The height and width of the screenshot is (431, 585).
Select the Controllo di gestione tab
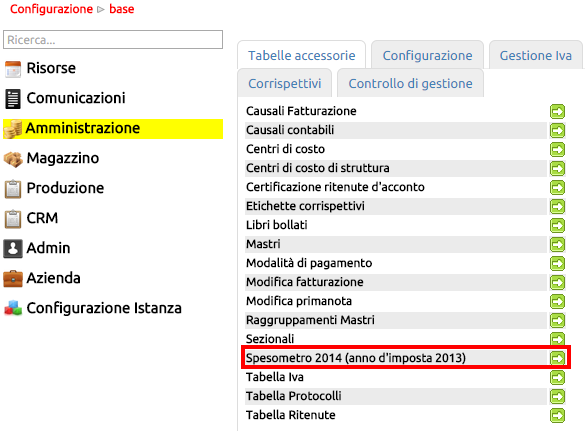tap(410, 84)
